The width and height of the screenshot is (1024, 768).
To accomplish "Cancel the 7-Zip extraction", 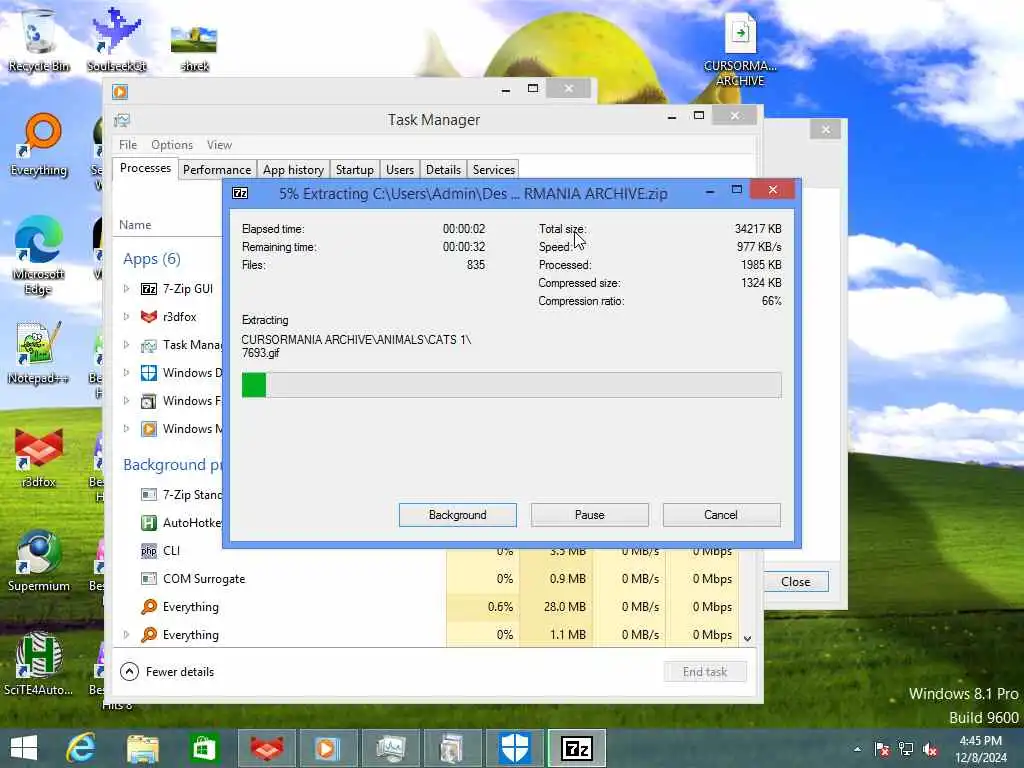I will pos(721,515).
